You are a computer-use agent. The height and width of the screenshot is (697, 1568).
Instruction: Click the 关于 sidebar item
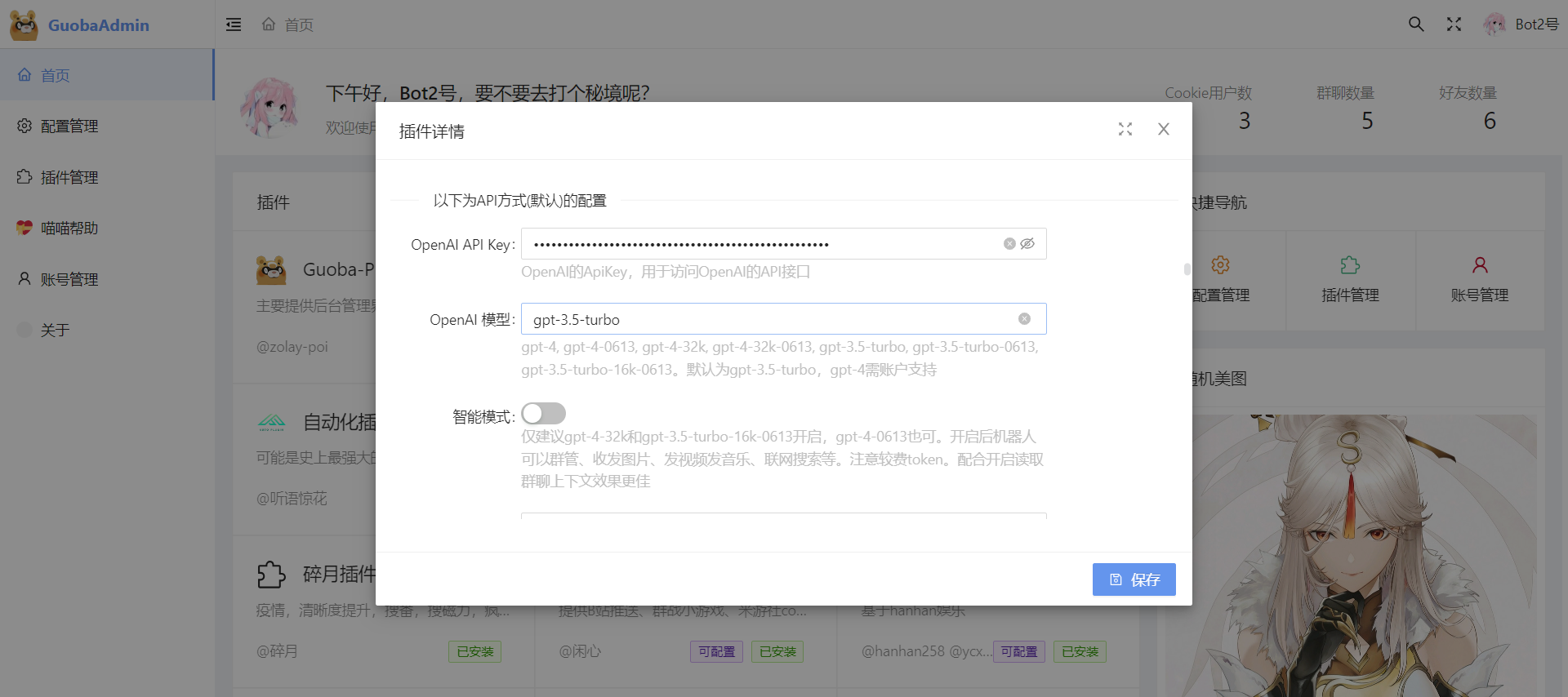tap(55, 331)
